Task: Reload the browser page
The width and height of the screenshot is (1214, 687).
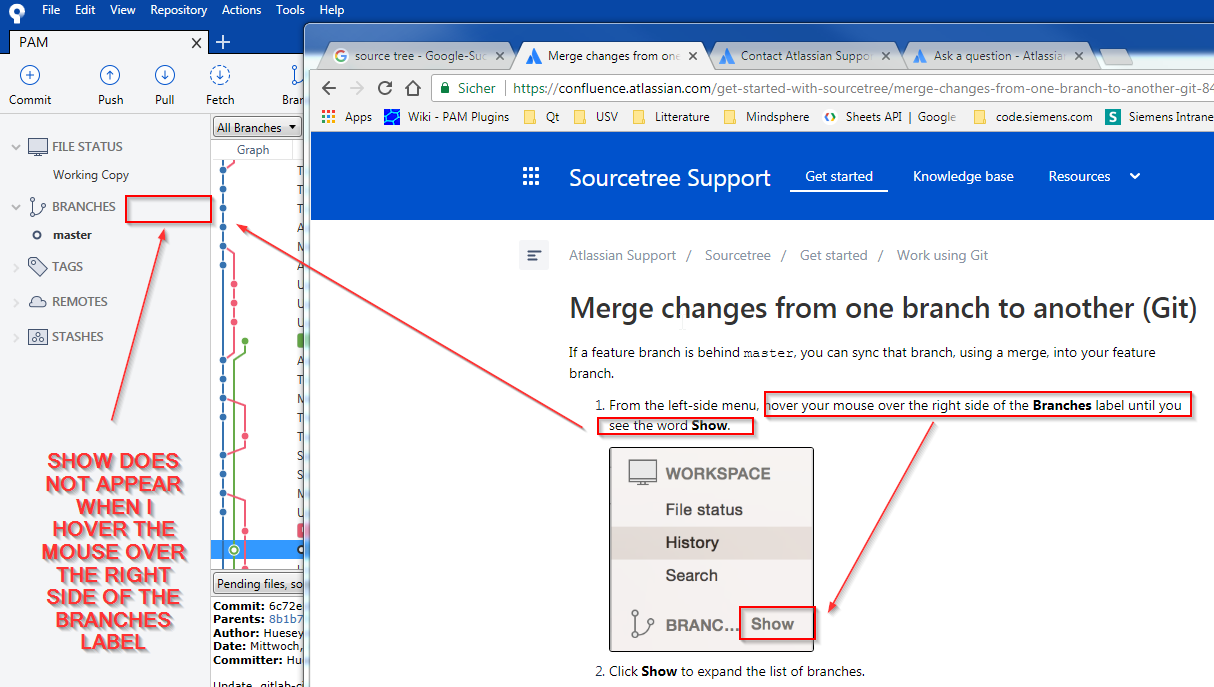Action: pyautogui.click(x=385, y=88)
